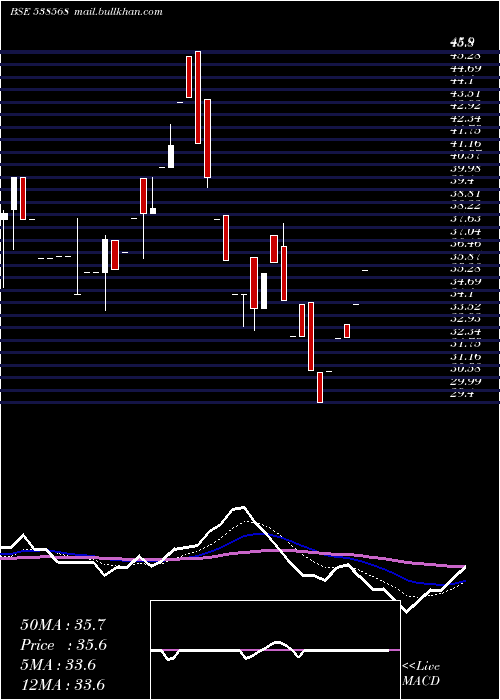Select the 29.99 price axis label
The width and height of the screenshot is (500, 700).
(466, 381)
